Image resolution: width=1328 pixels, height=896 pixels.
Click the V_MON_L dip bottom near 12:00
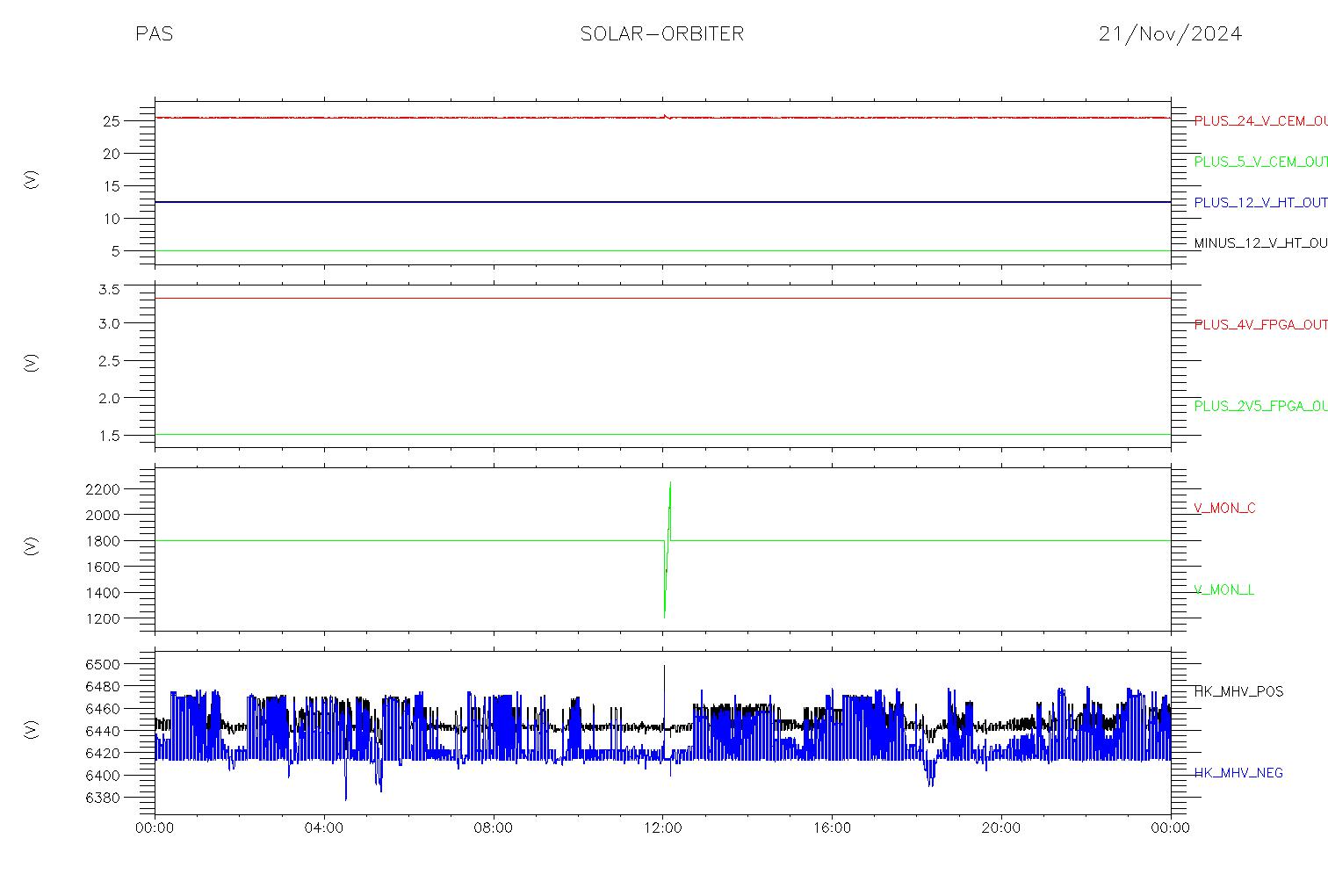pyautogui.click(x=664, y=617)
